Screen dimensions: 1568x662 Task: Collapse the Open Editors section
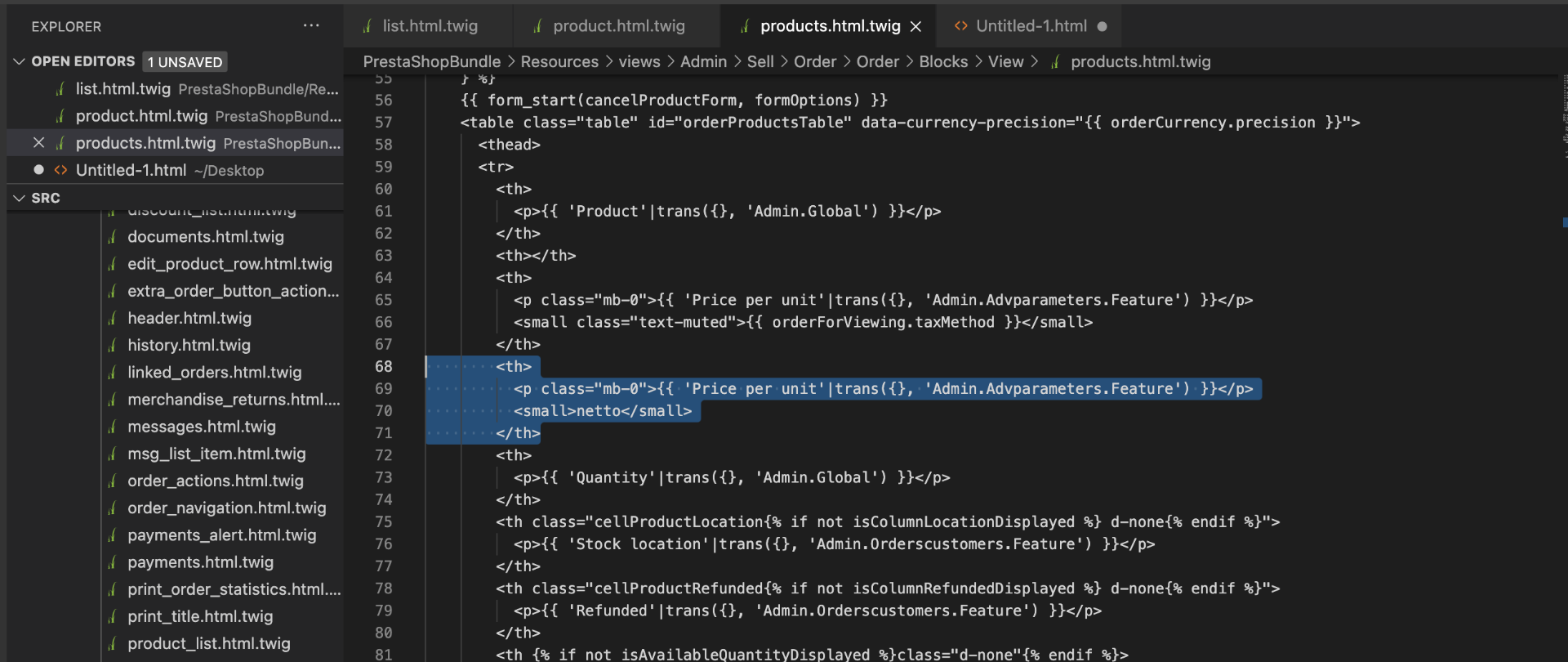click(20, 61)
